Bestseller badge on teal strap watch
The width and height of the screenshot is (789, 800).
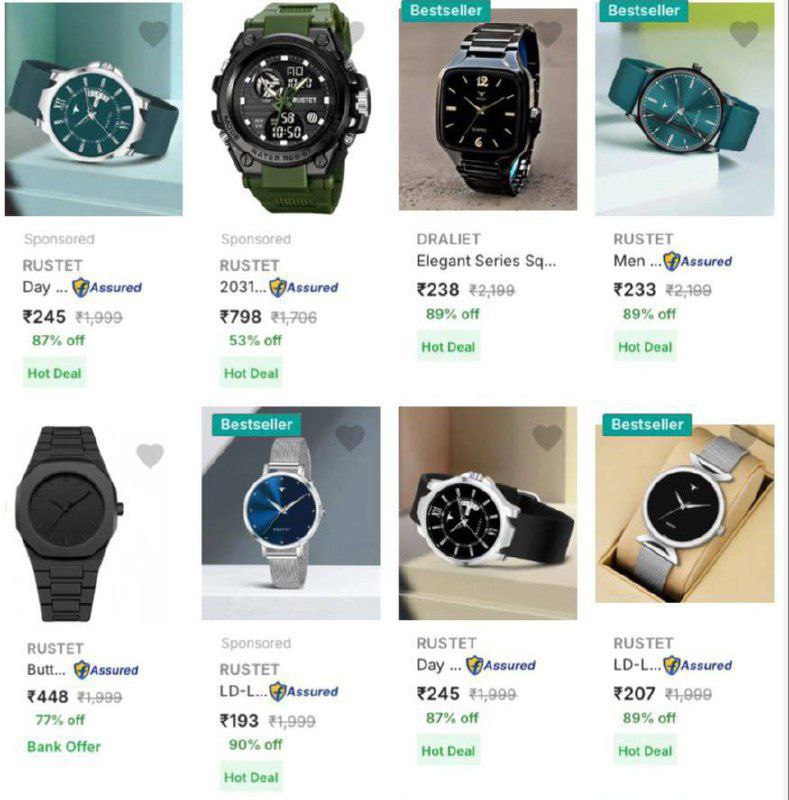pos(644,11)
